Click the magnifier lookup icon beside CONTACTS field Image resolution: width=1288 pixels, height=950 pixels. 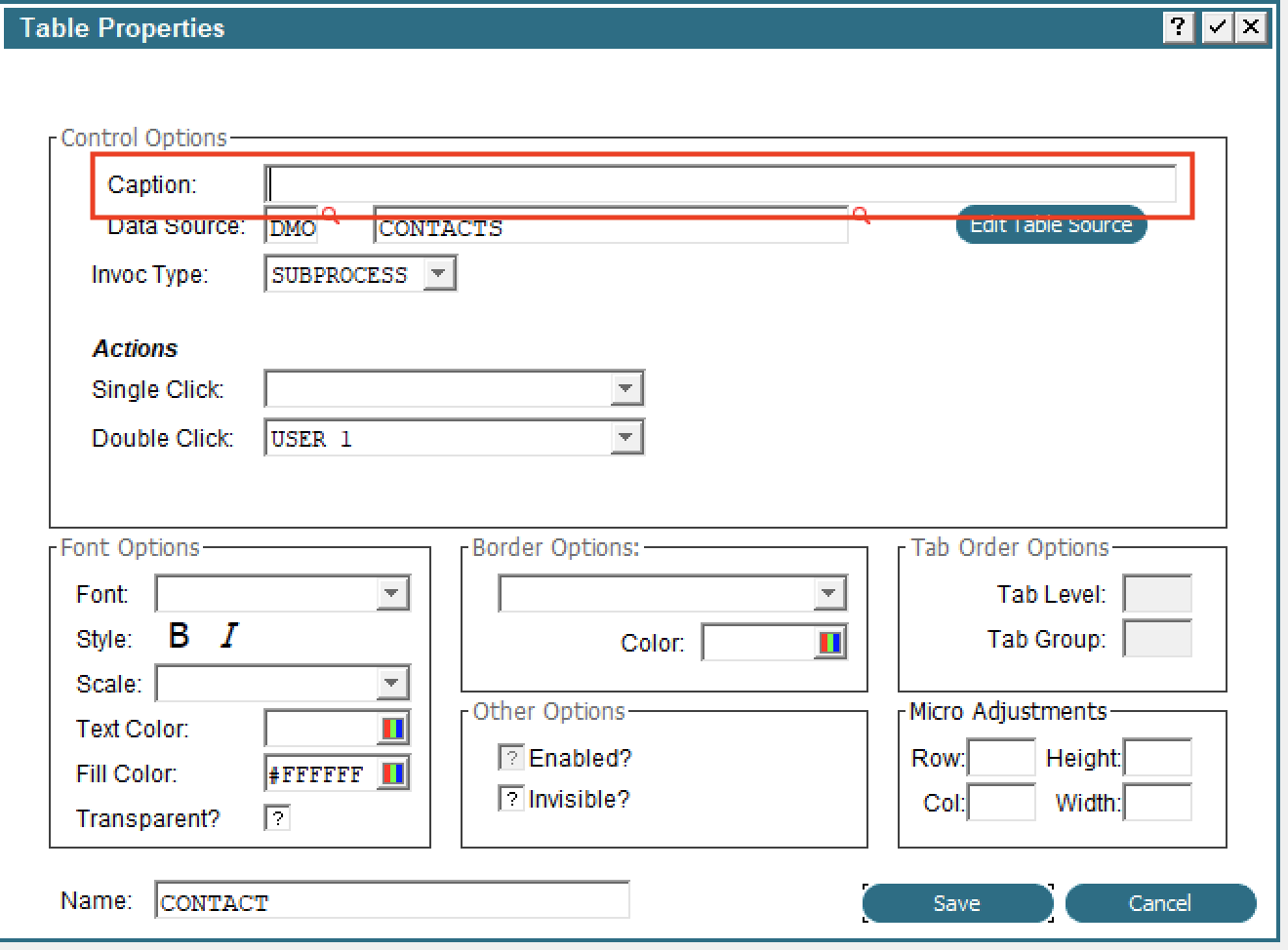(861, 216)
